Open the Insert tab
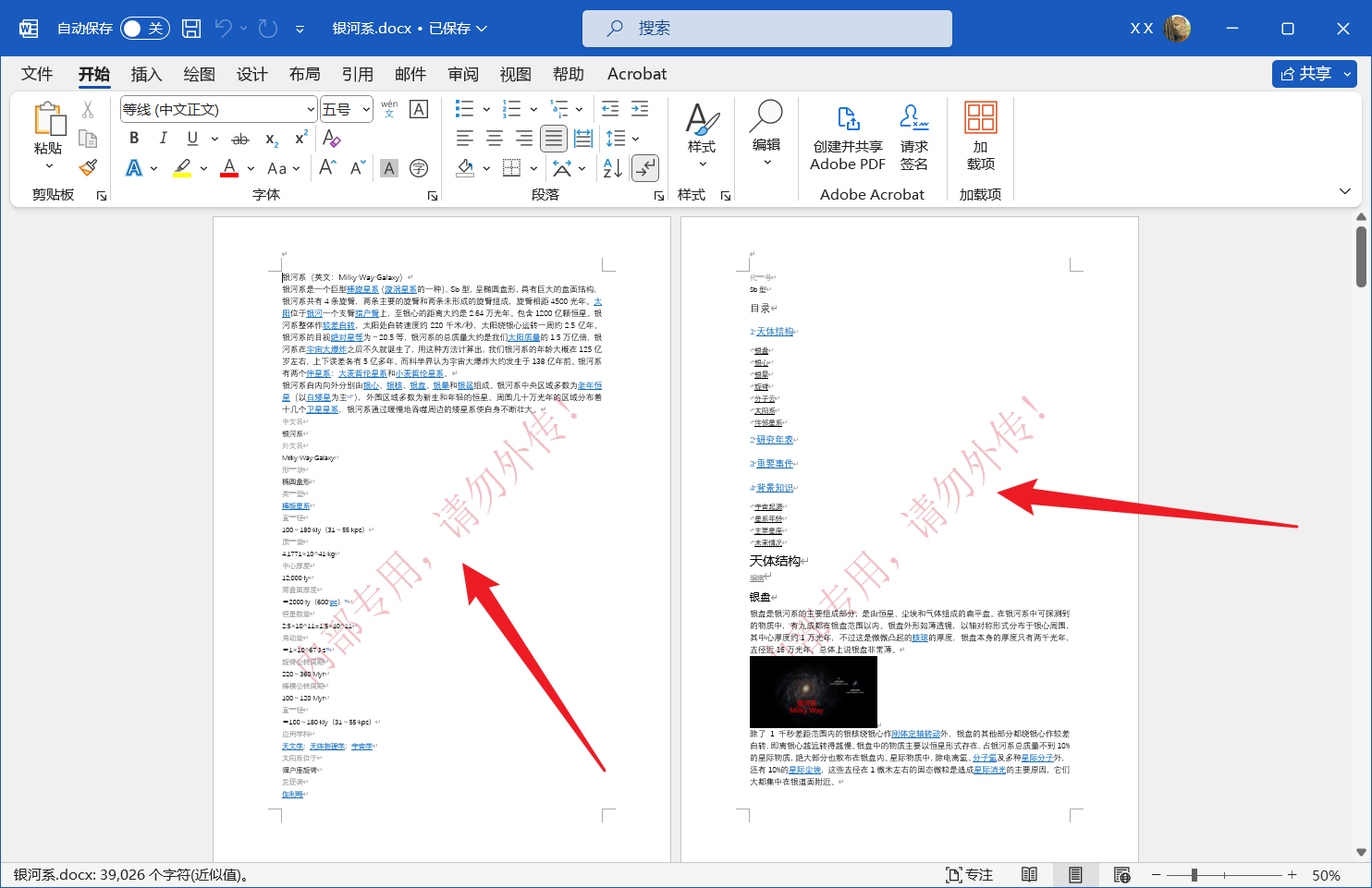 tap(146, 74)
